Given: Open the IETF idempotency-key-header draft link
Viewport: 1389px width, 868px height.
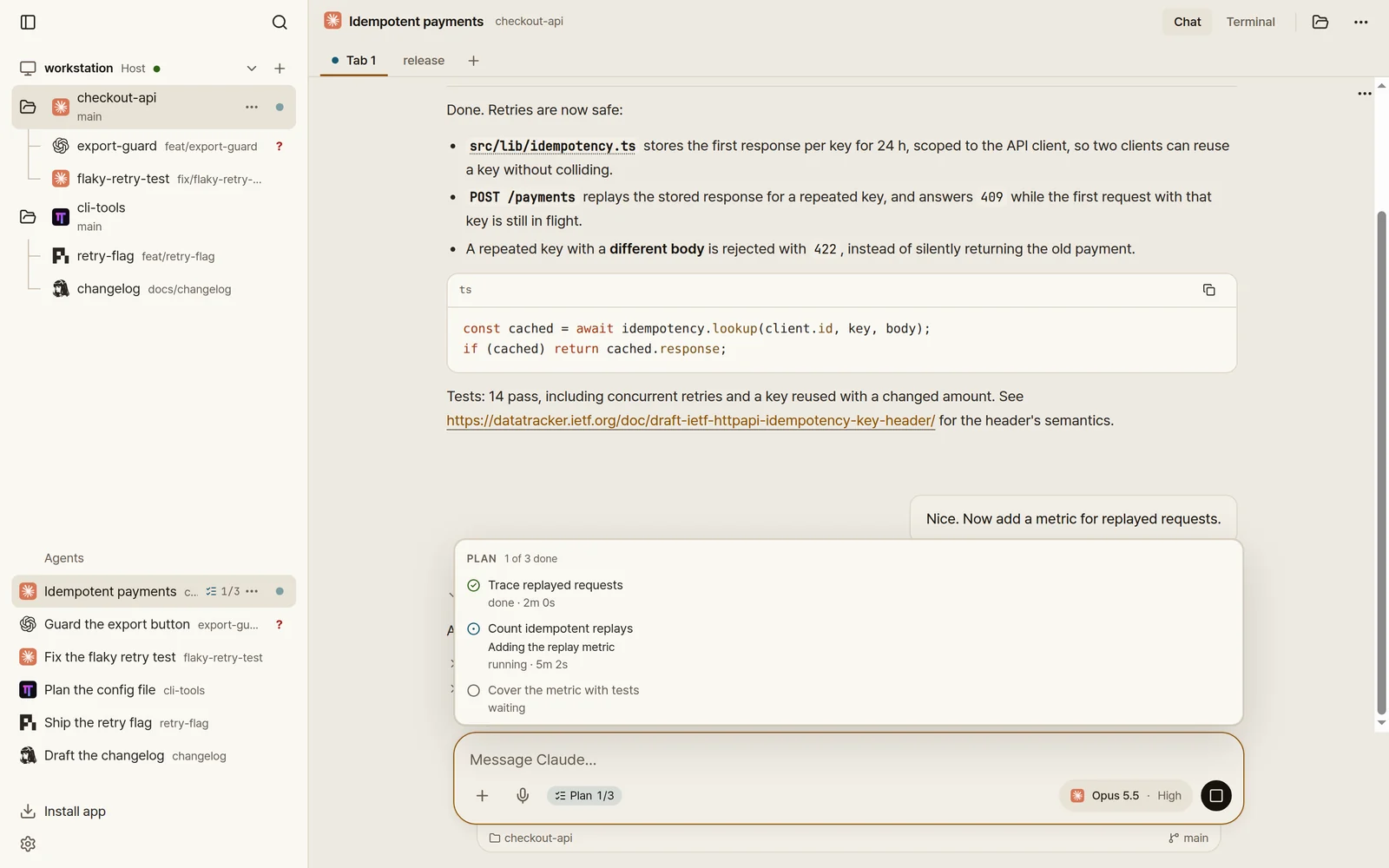Looking at the screenshot, I should 691,421.
